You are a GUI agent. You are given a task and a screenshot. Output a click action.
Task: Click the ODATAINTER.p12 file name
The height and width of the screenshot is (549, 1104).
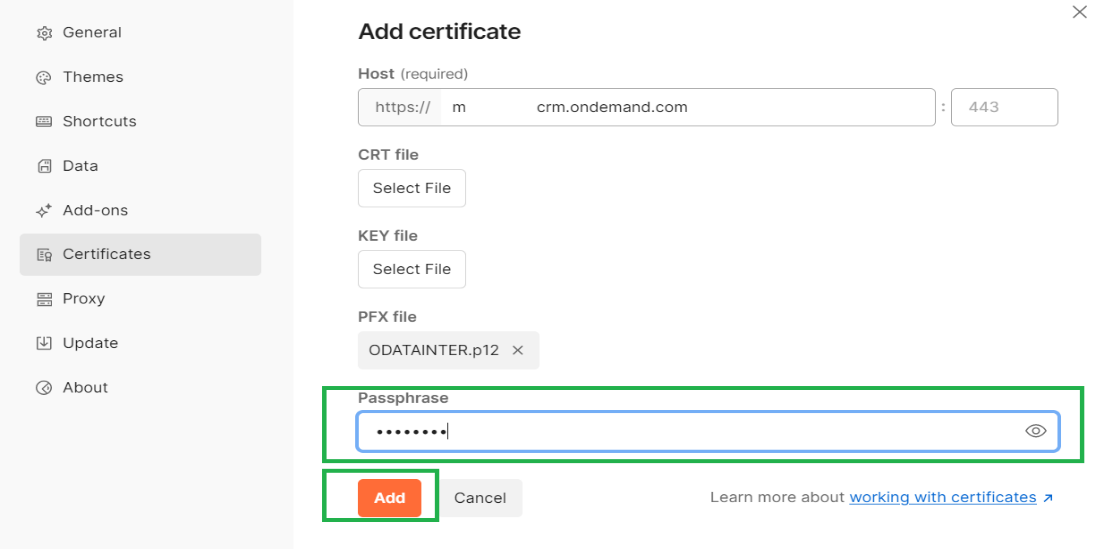(434, 351)
